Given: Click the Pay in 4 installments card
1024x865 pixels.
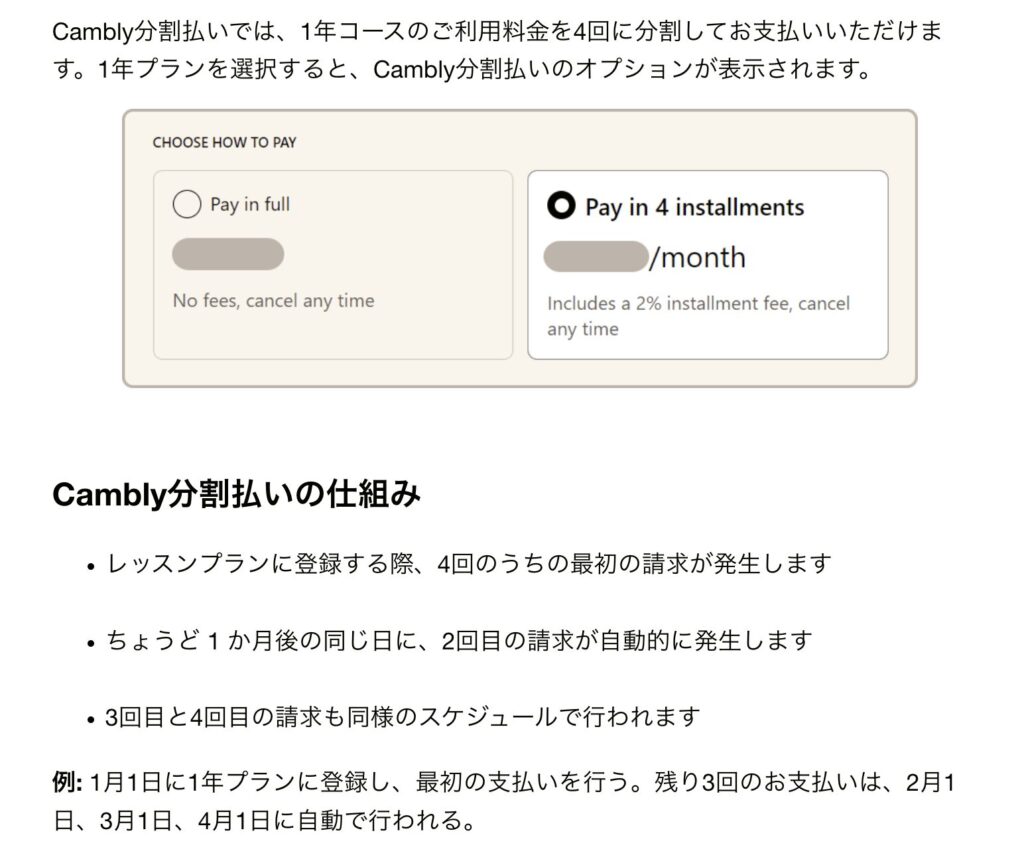Looking at the screenshot, I should [x=708, y=264].
